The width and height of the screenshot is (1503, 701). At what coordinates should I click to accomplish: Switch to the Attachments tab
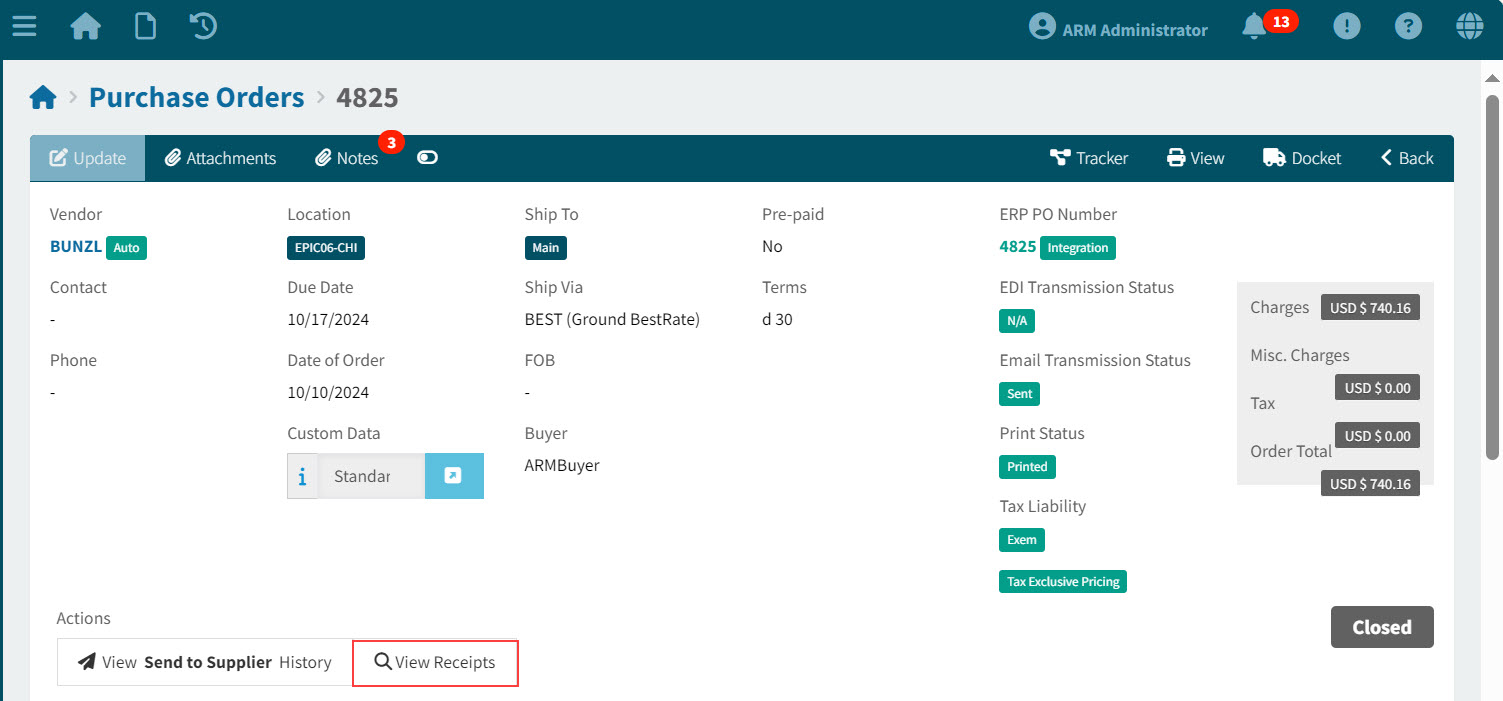(221, 158)
